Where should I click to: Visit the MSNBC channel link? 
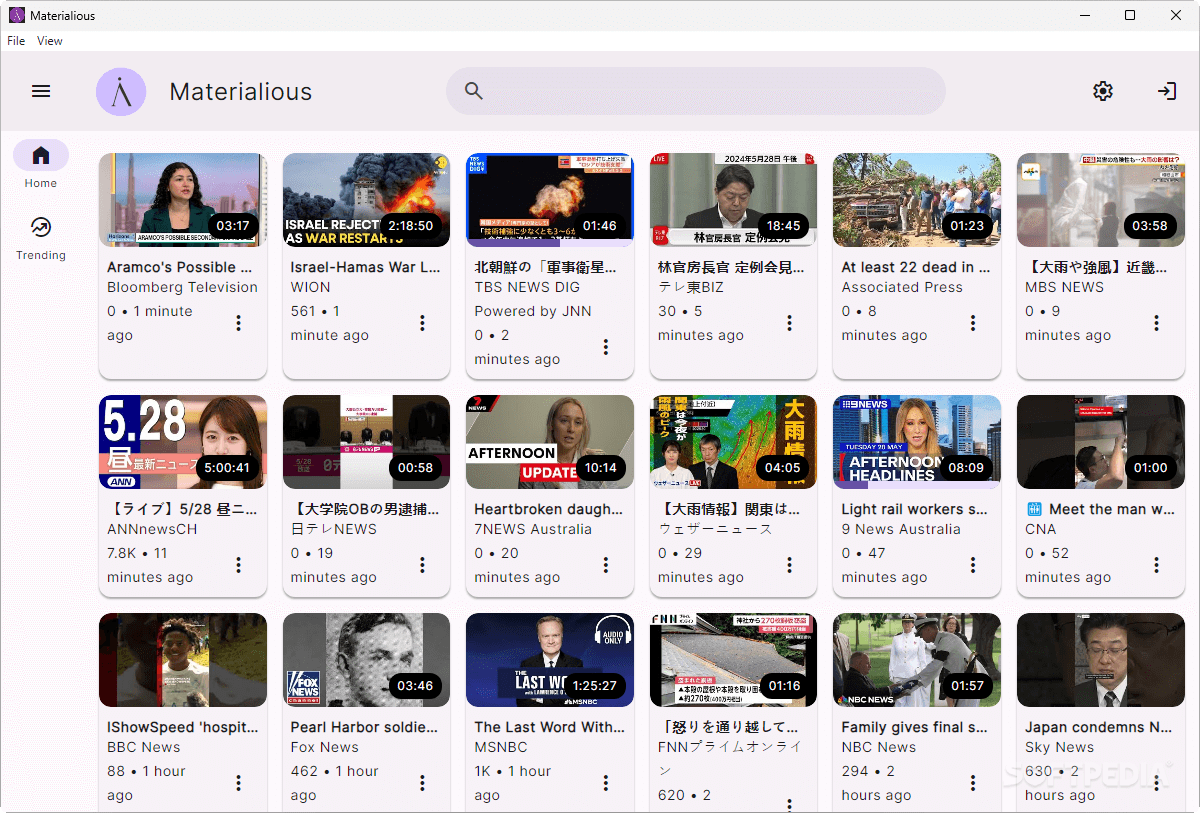coord(500,747)
